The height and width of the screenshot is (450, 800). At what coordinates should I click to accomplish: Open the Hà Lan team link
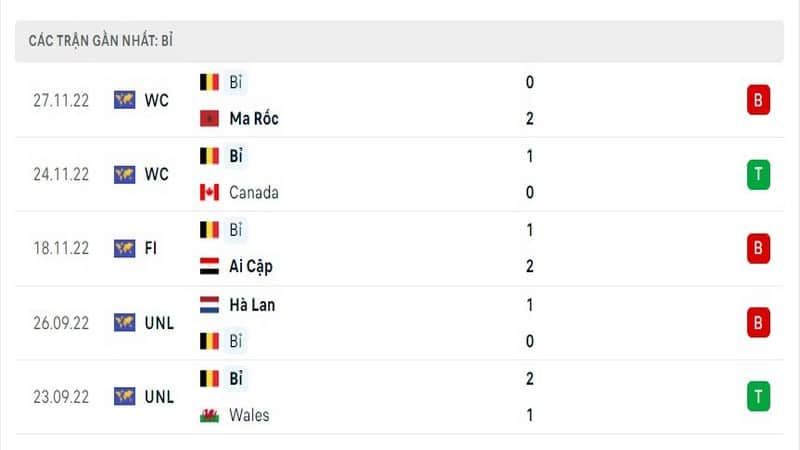252,305
